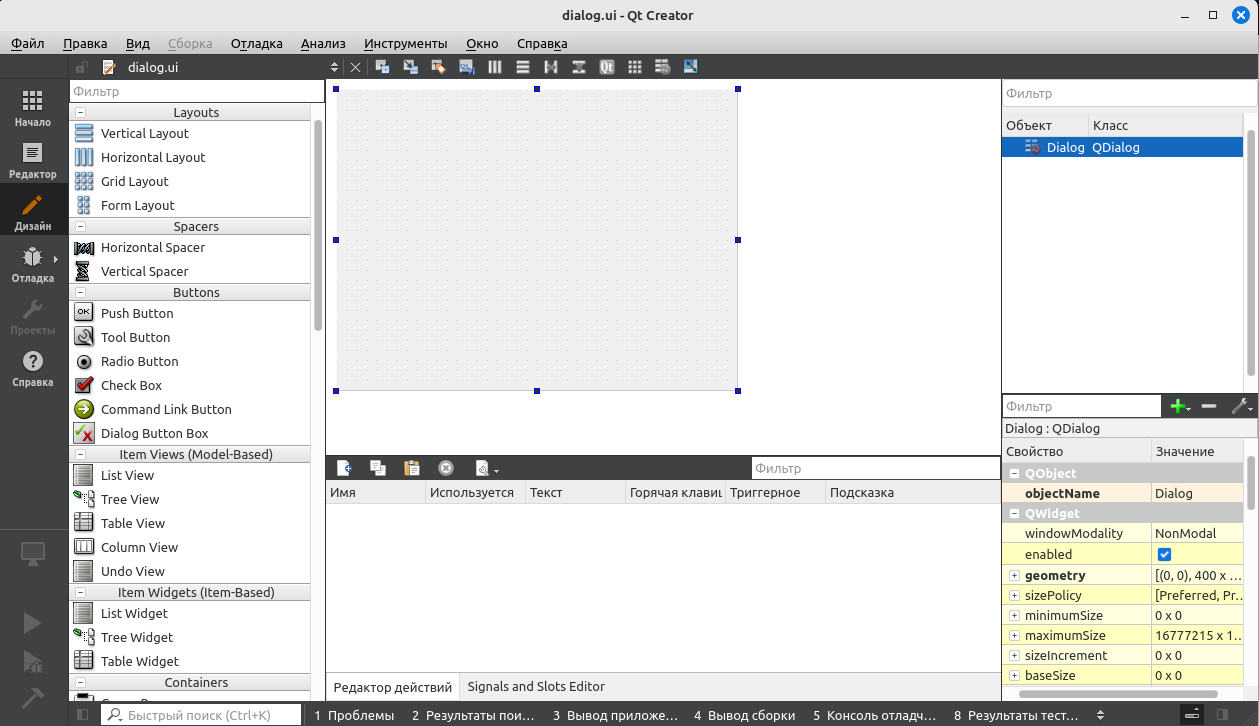The width and height of the screenshot is (1259, 726).
Task: Collapse the Item Views (Model-Based) category
Action: point(80,454)
